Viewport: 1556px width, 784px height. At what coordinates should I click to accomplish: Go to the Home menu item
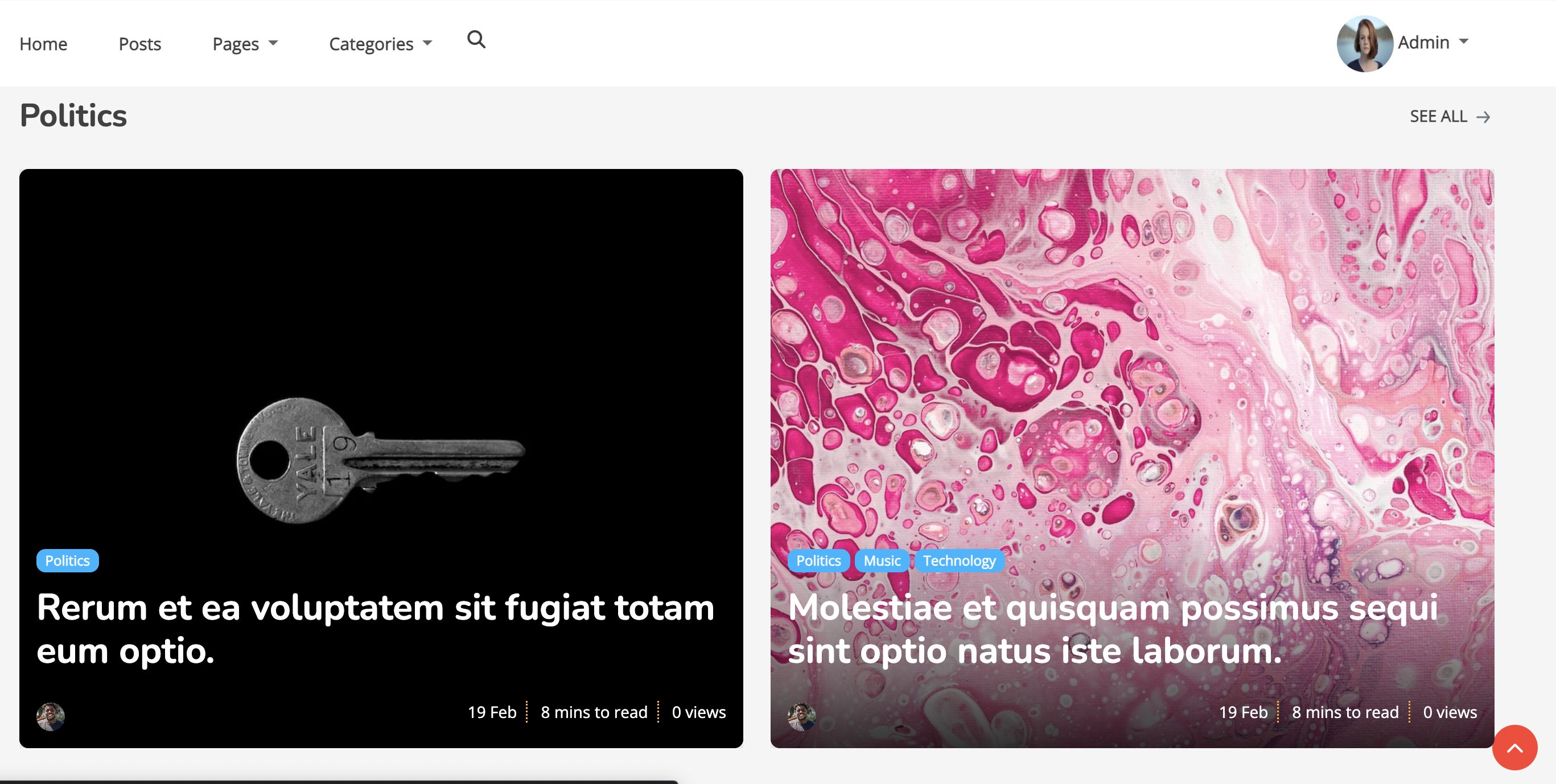click(x=43, y=43)
